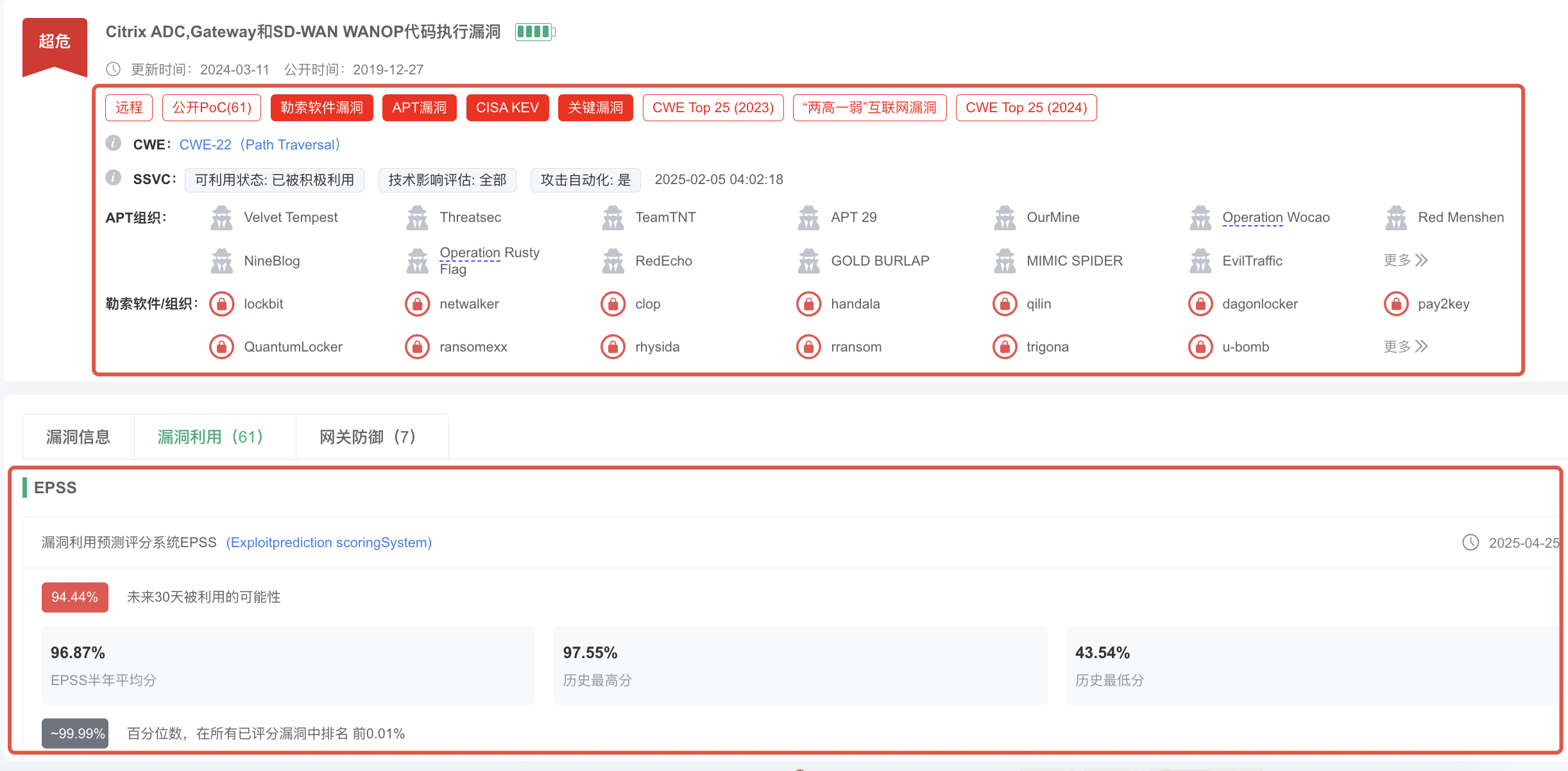
Task: Click the 攻击自动化: 是 SSVC chip
Action: click(x=586, y=180)
